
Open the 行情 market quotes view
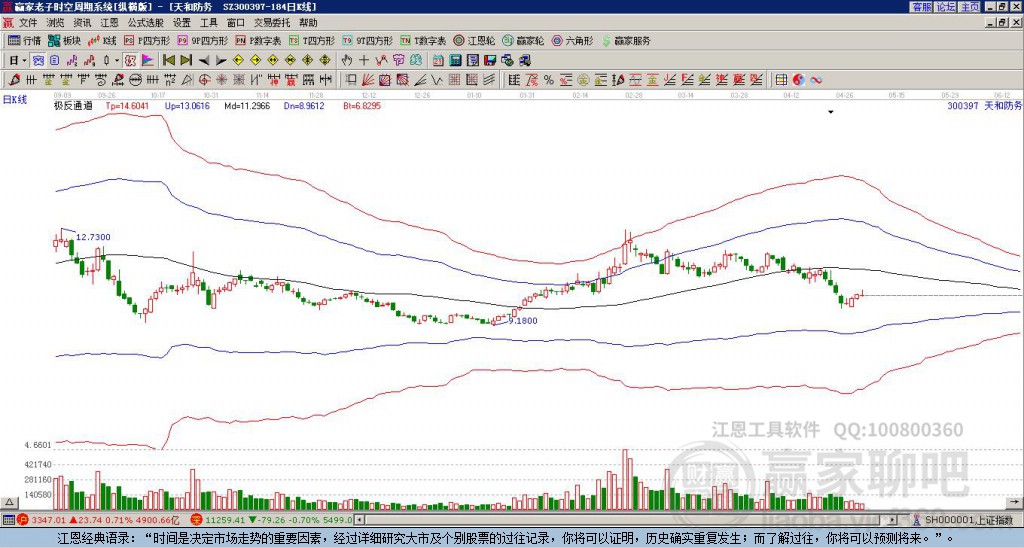(24, 40)
